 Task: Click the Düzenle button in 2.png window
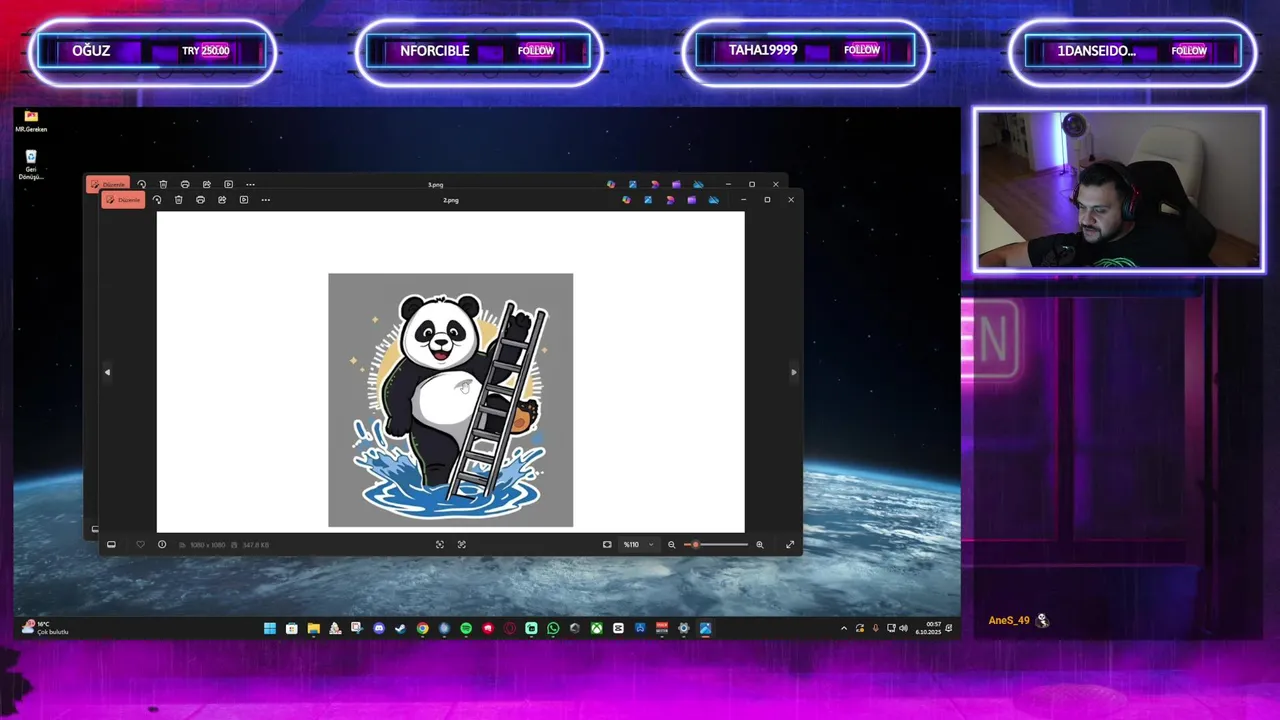point(123,200)
